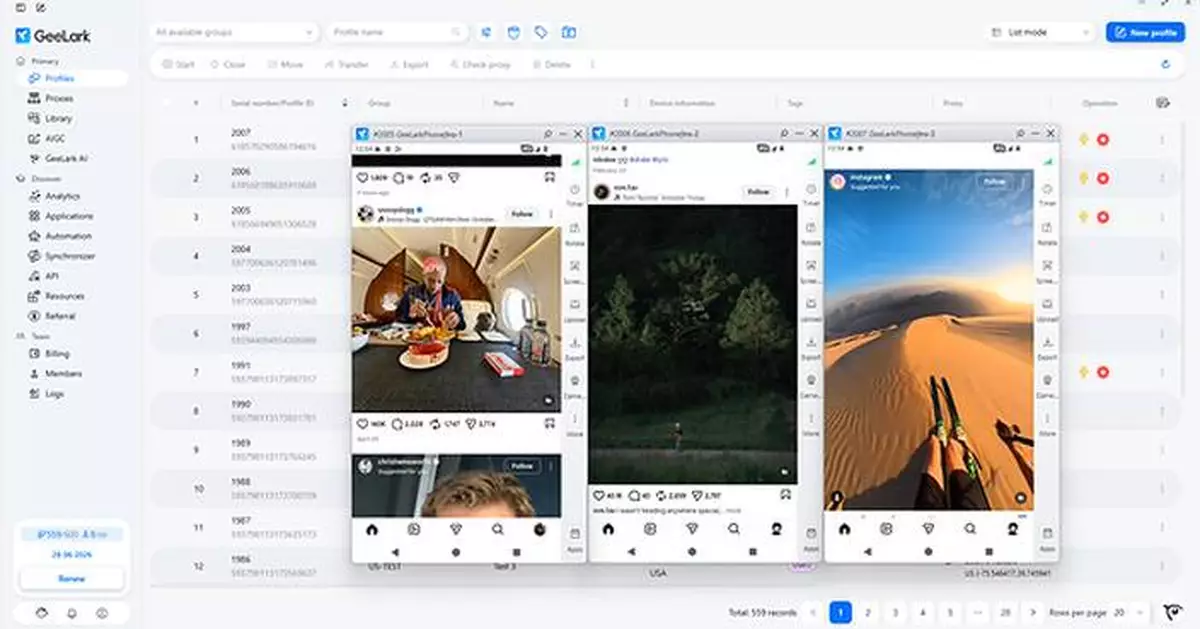Open the more options menu for row 4
1200x629 pixels.
1162,255
